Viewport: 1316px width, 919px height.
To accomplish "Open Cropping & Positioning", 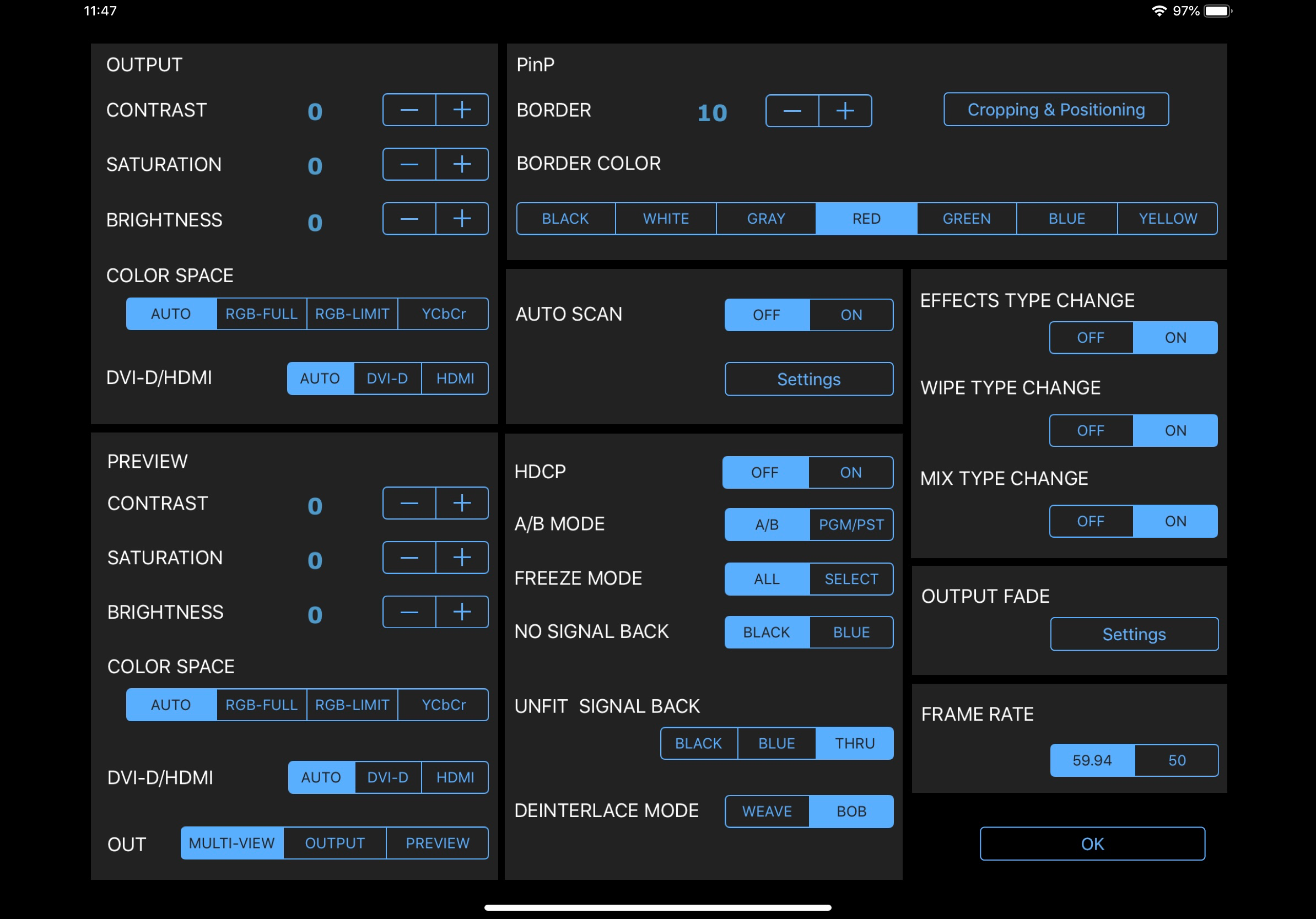I will [x=1056, y=109].
